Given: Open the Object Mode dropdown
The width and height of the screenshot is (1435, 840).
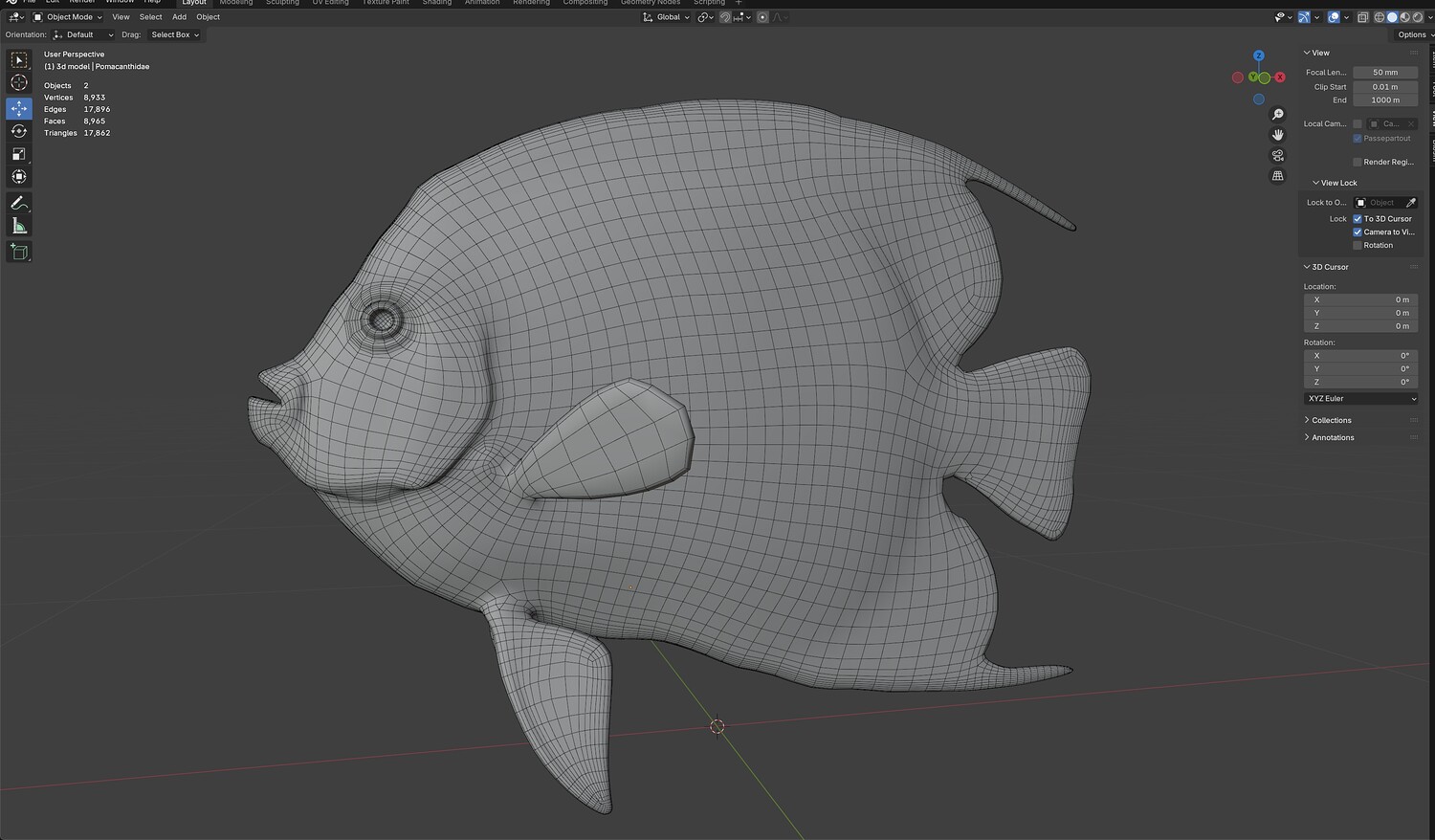Looking at the screenshot, I should pos(68,17).
